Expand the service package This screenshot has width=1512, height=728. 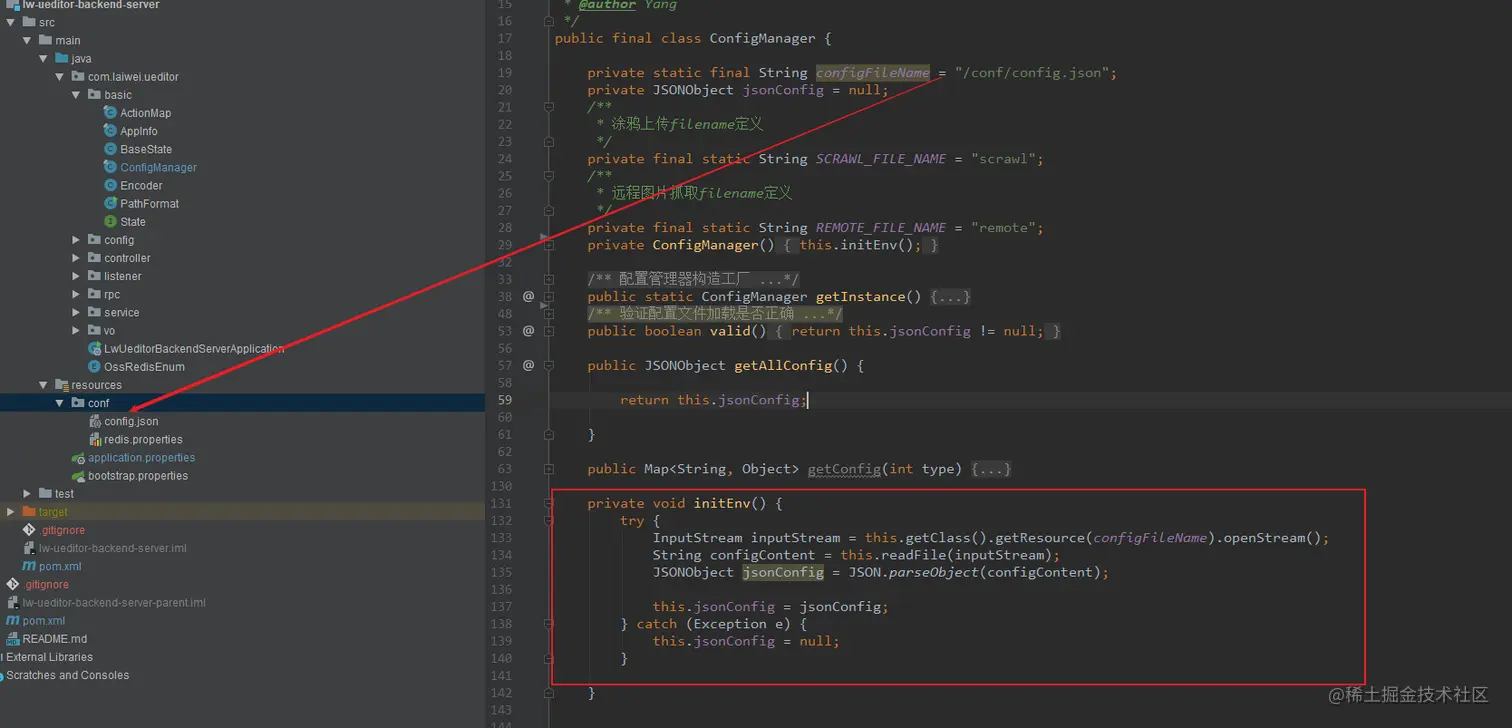tap(76, 312)
